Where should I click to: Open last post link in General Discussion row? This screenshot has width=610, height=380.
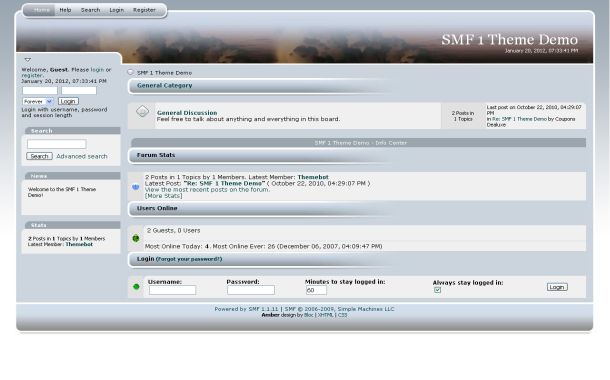519,119
